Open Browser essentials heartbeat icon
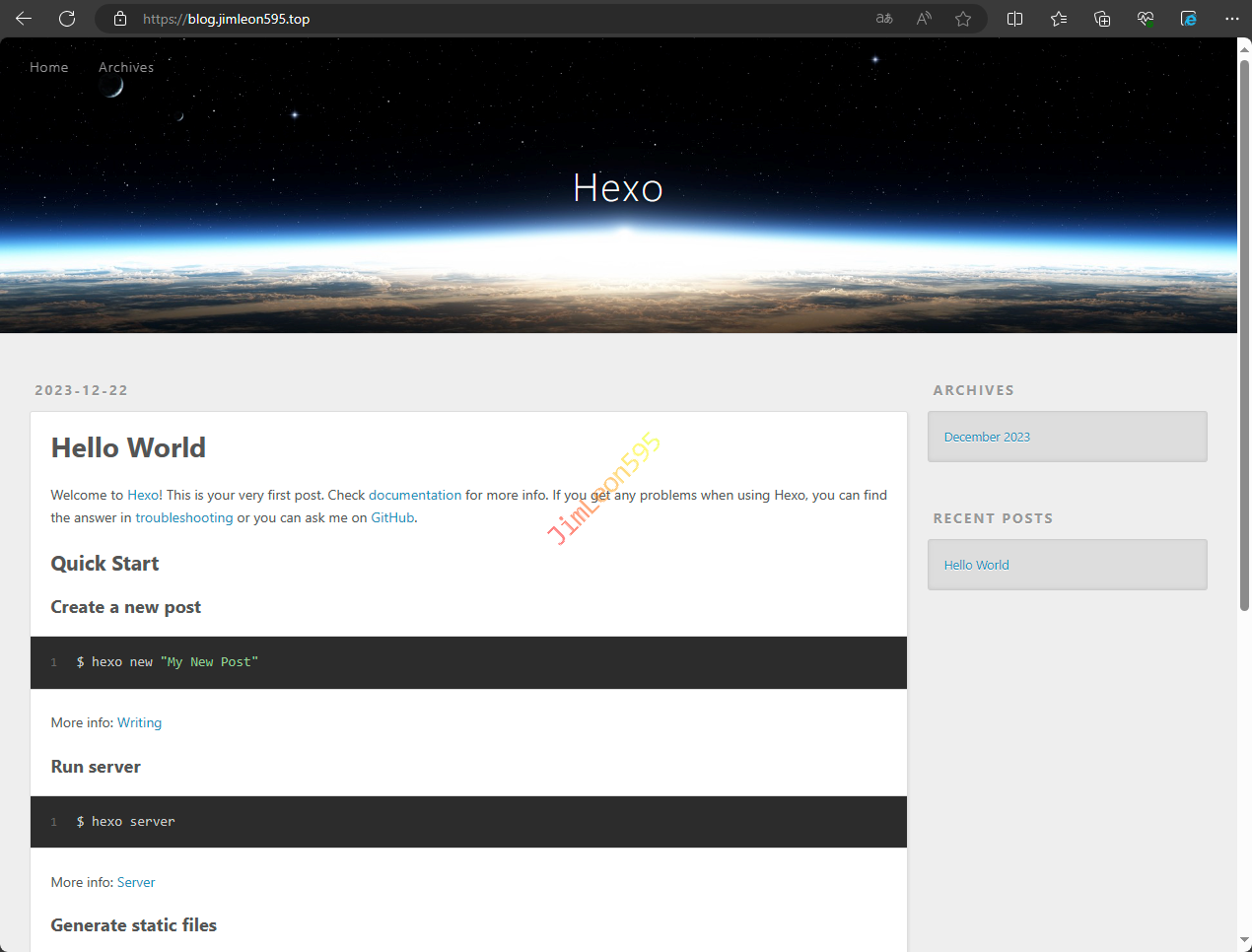The image size is (1252, 952). (x=1146, y=19)
